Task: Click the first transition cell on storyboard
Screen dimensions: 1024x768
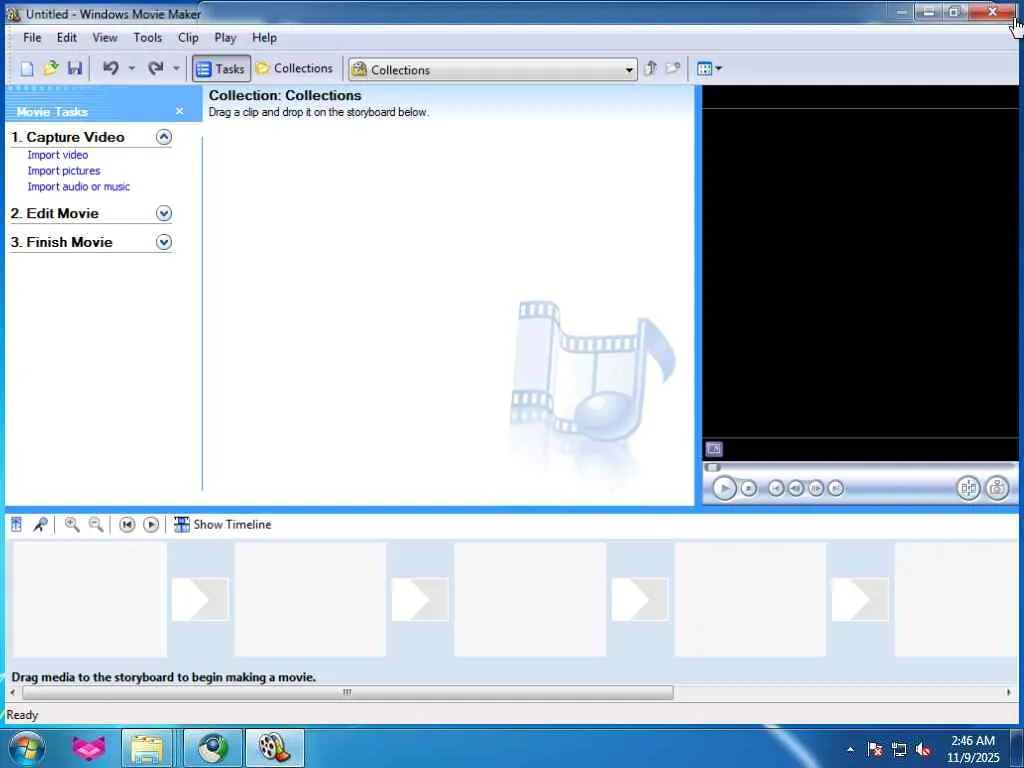Action: pos(200,599)
